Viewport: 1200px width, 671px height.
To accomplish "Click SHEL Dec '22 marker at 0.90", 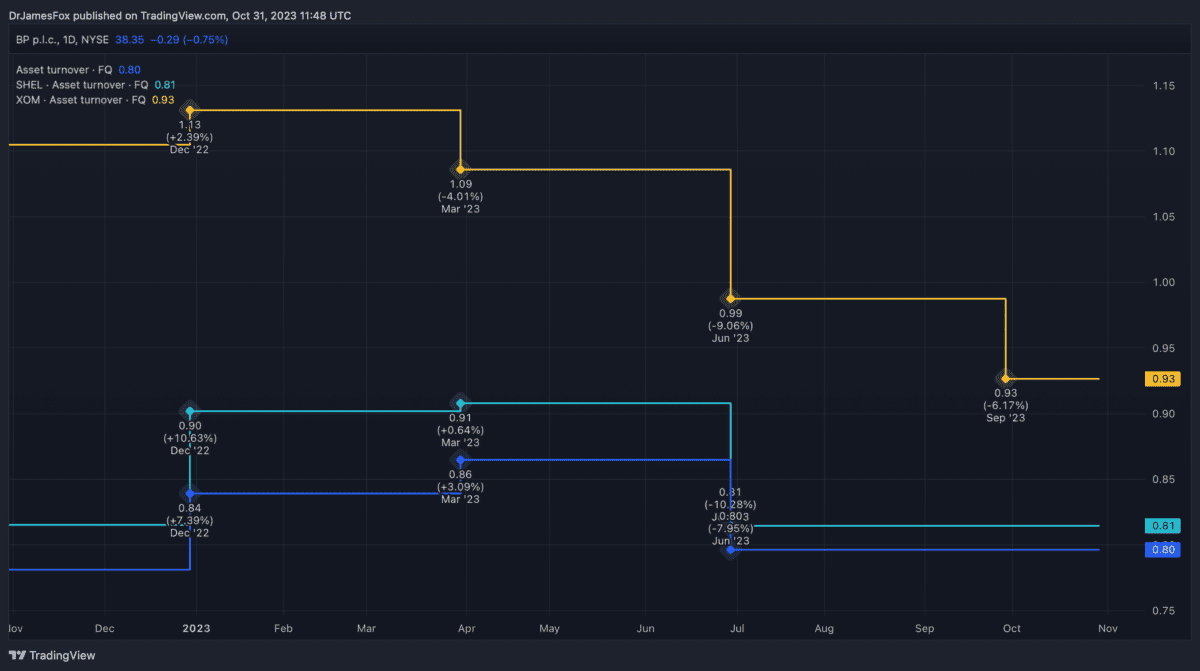I will (x=190, y=411).
